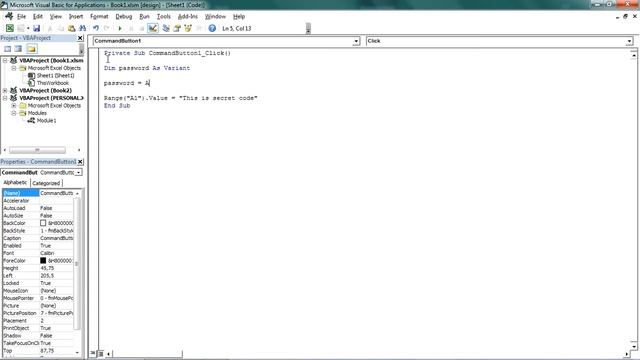Click the grayed-out Toolbox icon

click(199, 28)
